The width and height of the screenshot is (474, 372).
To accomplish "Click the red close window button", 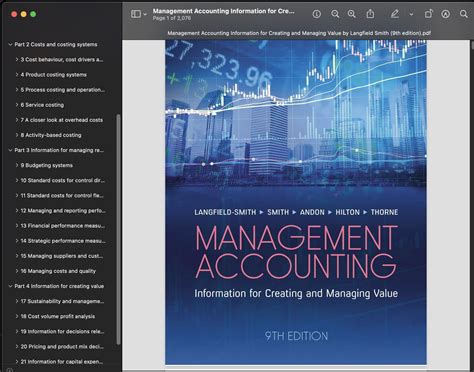I will pyautogui.click(x=14, y=14).
